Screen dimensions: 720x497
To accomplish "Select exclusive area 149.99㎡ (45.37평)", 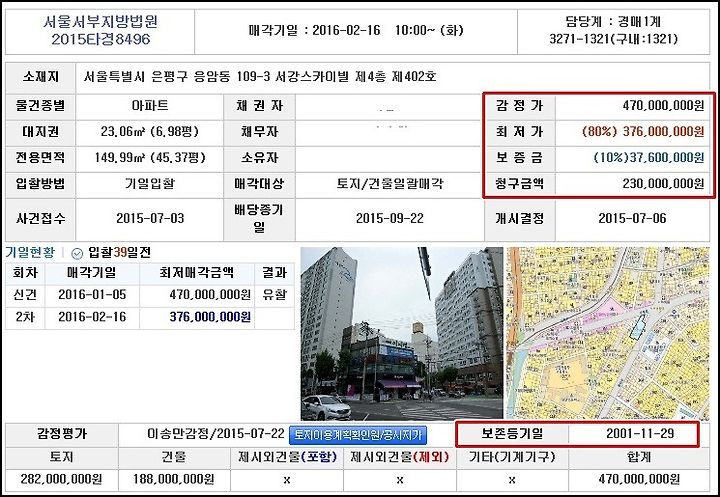I will 150,158.
